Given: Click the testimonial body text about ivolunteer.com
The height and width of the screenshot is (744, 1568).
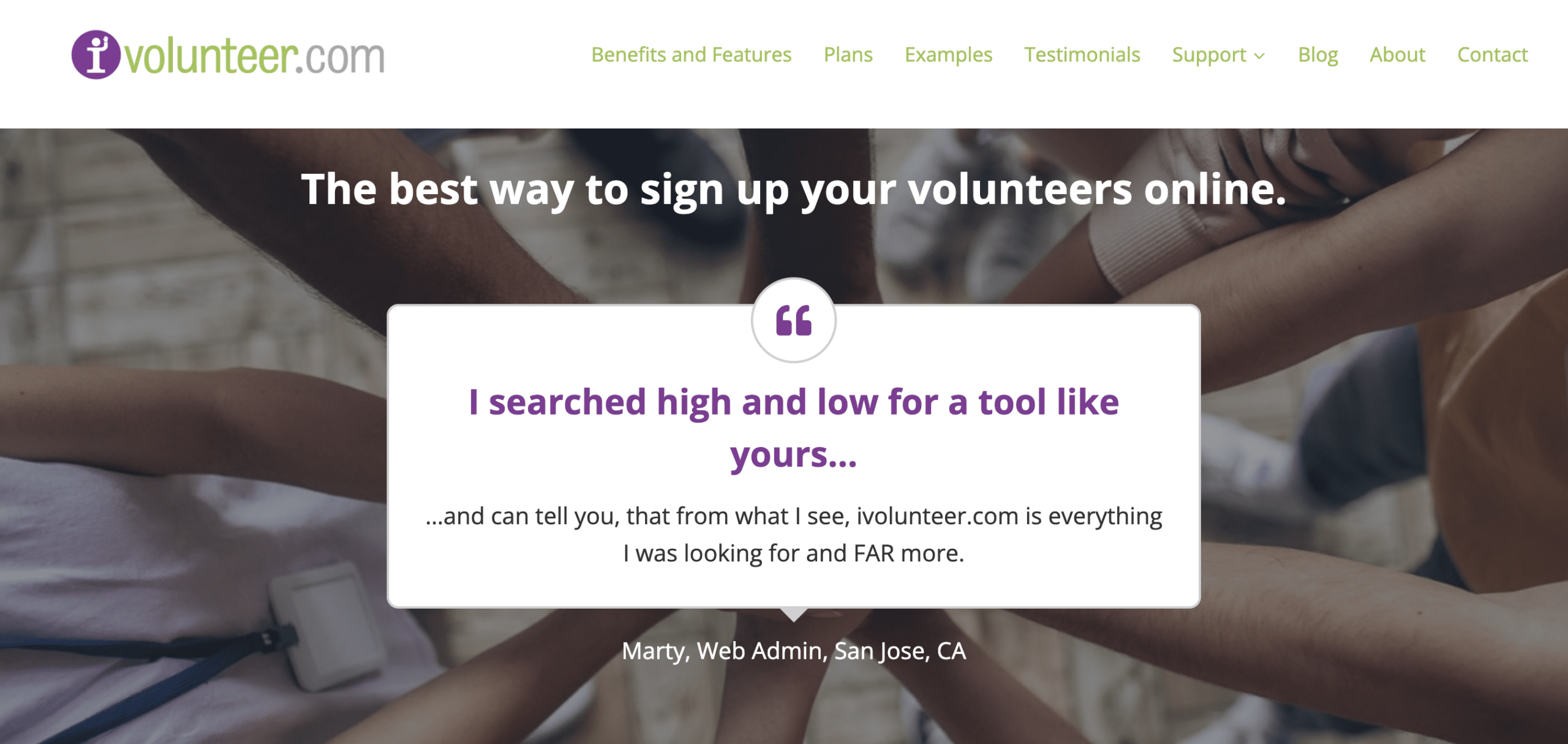Looking at the screenshot, I should [x=793, y=534].
